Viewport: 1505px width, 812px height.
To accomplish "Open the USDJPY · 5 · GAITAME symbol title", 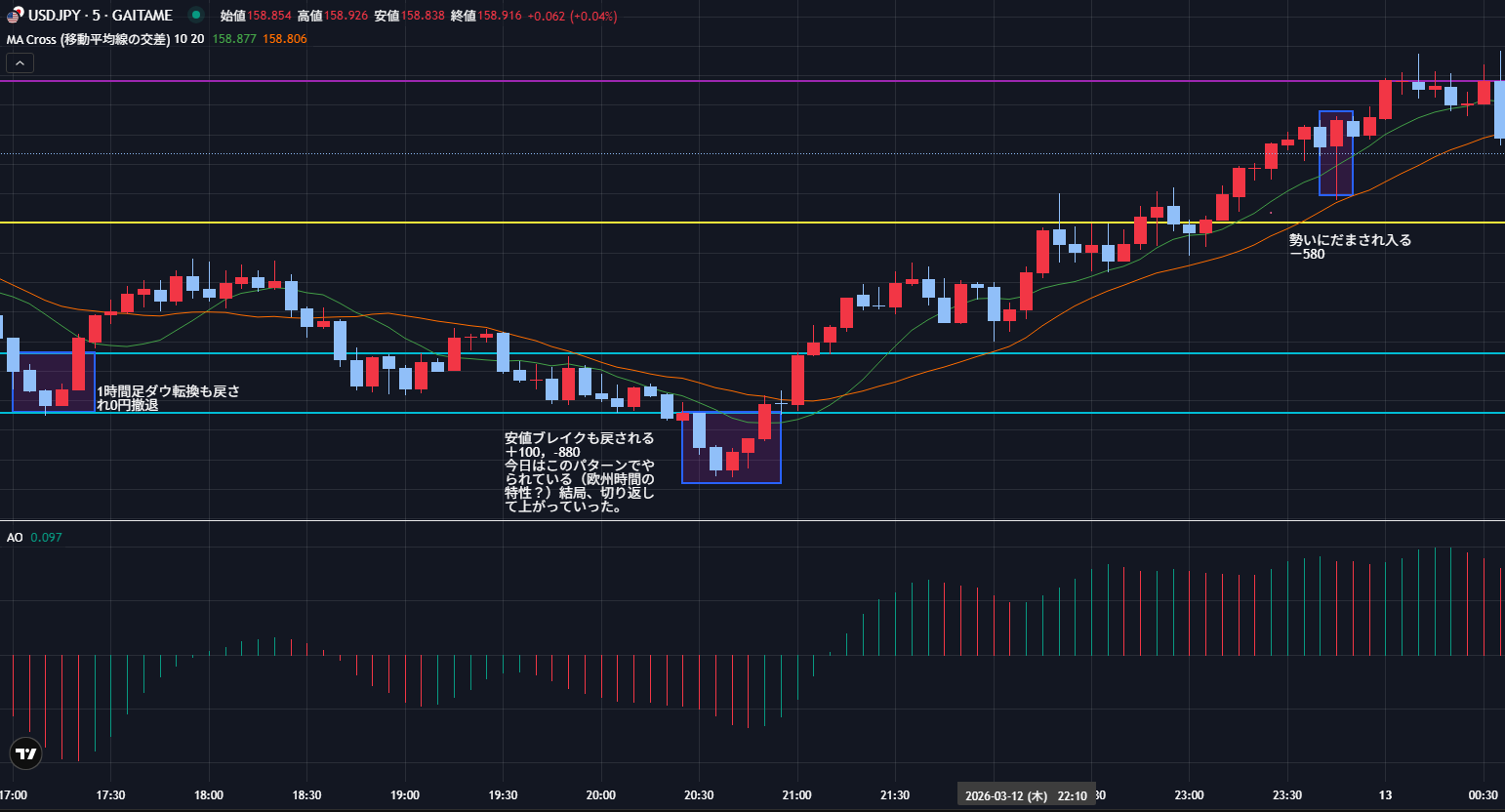I will pos(100,16).
